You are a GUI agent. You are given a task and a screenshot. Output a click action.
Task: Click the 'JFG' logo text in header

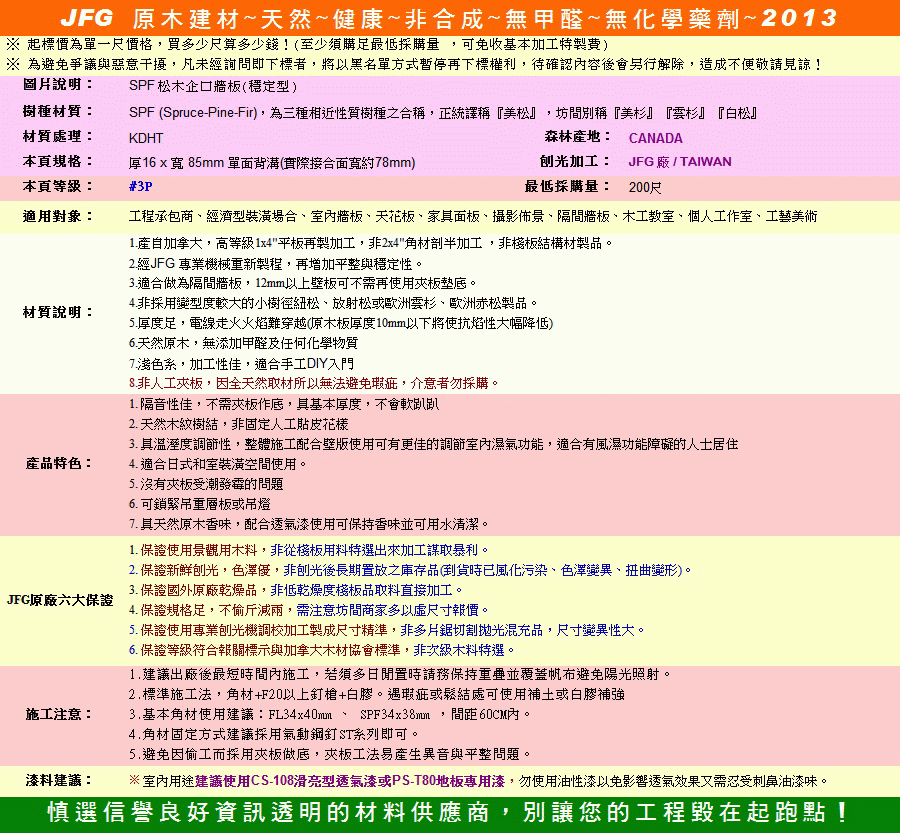(87, 18)
